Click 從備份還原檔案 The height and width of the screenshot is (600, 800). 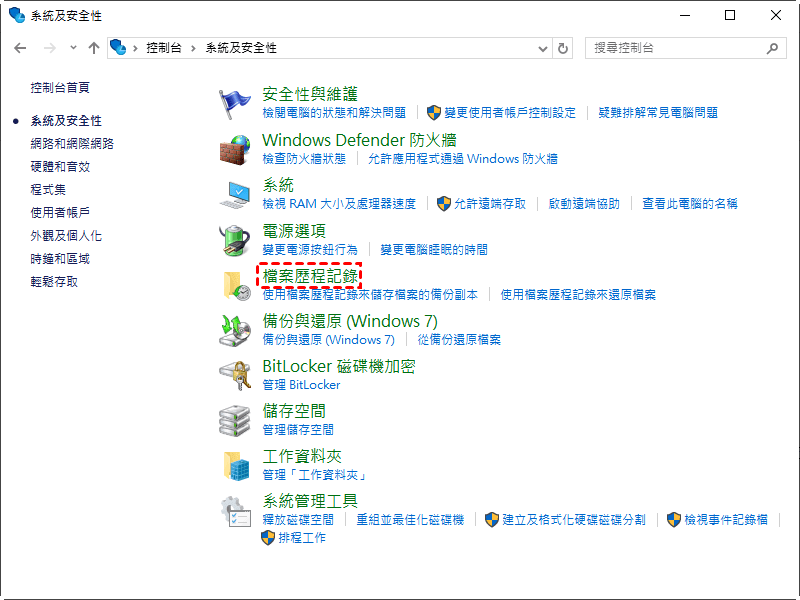tap(459, 339)
